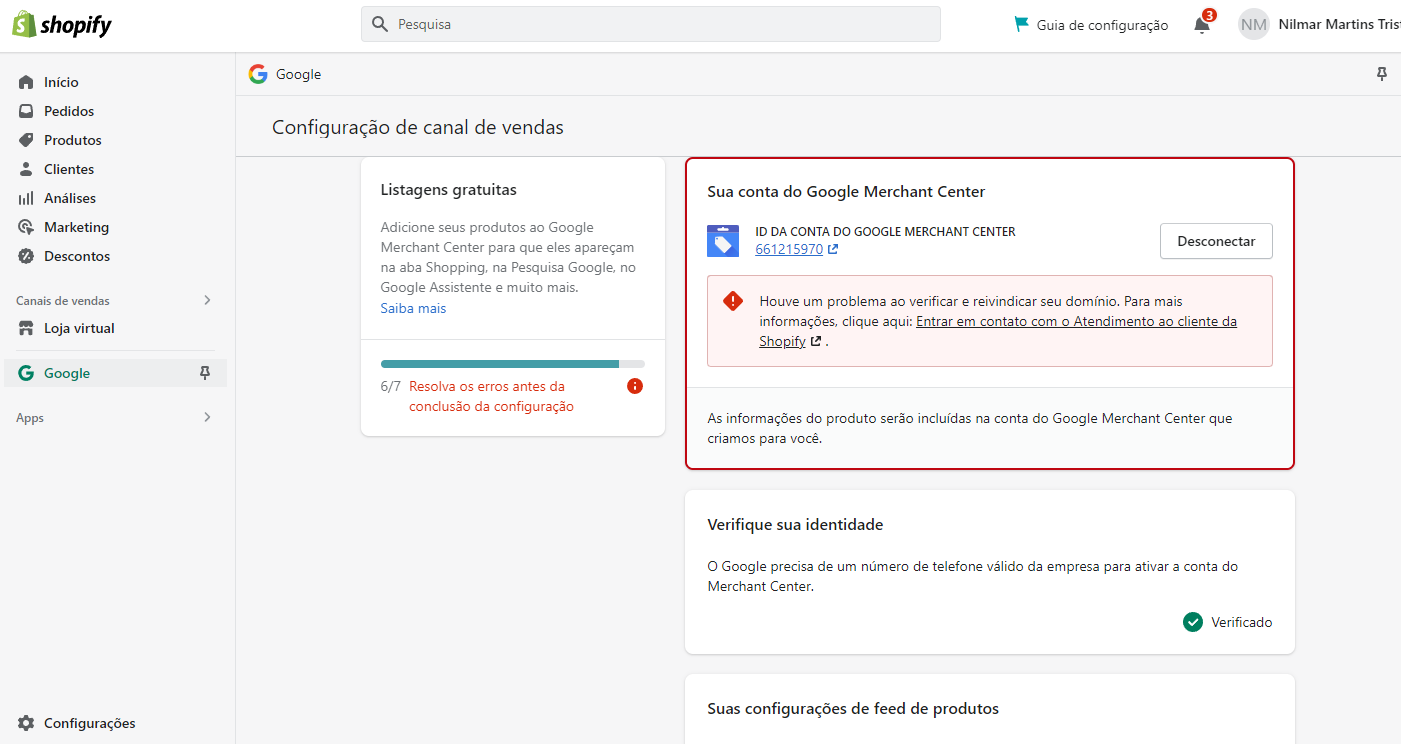This screenshot has width=1401, height=744.
Task: Click the Saiba mais link
Action: click(413, 308)
